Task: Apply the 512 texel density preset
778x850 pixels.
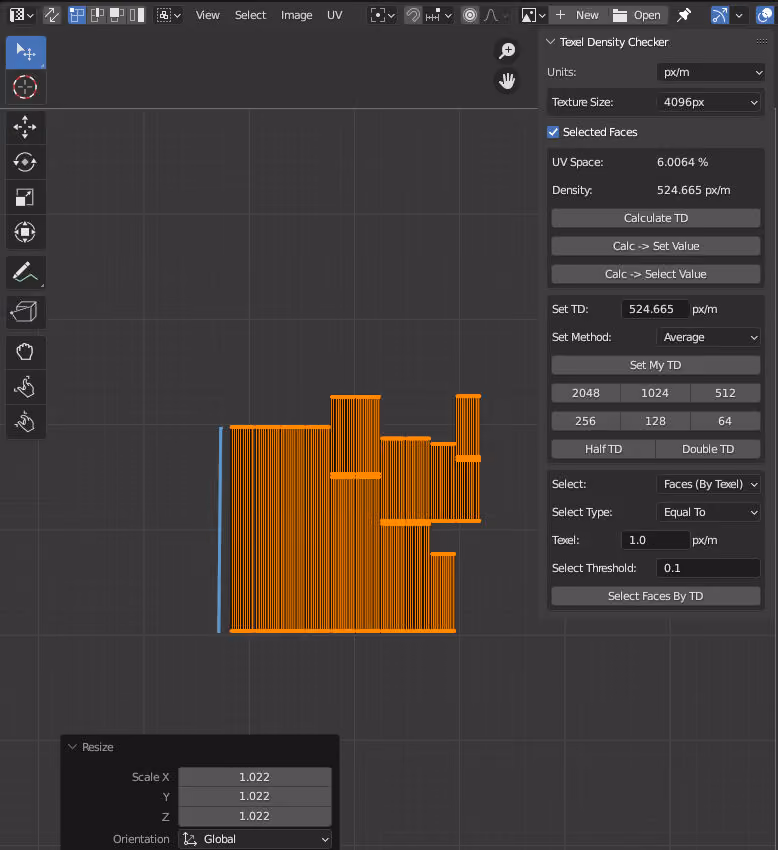Action: point(725,393)
